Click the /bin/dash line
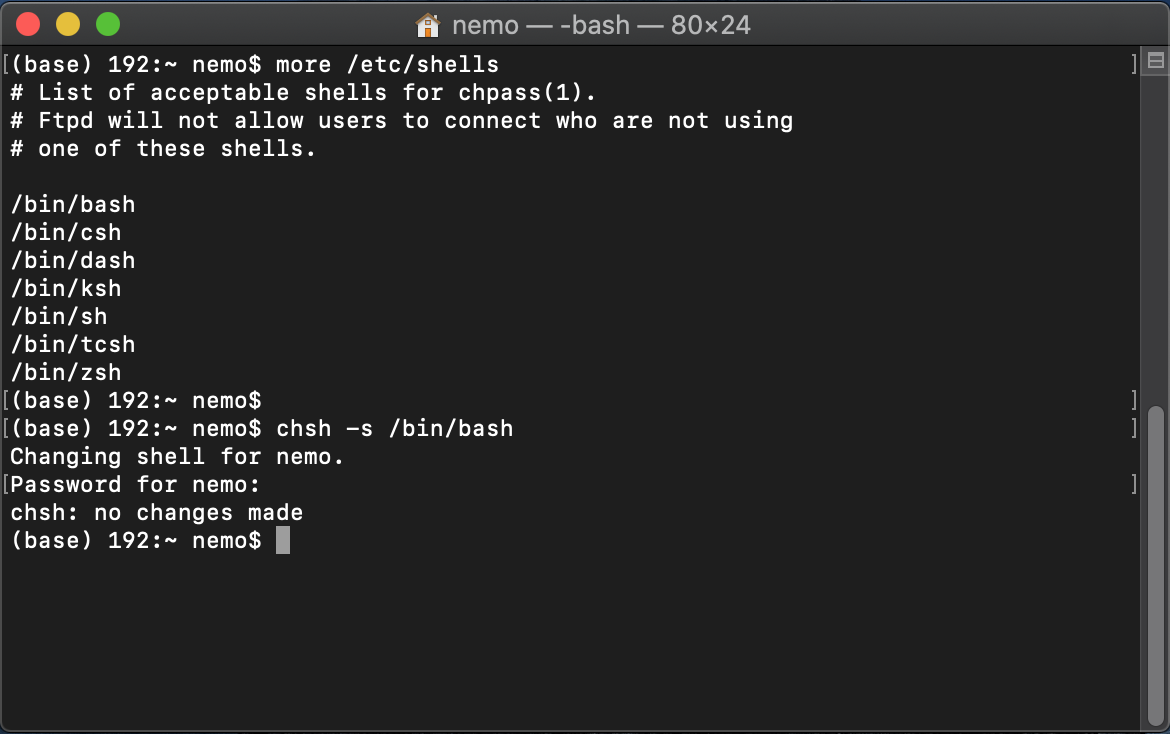 [72, 261]
